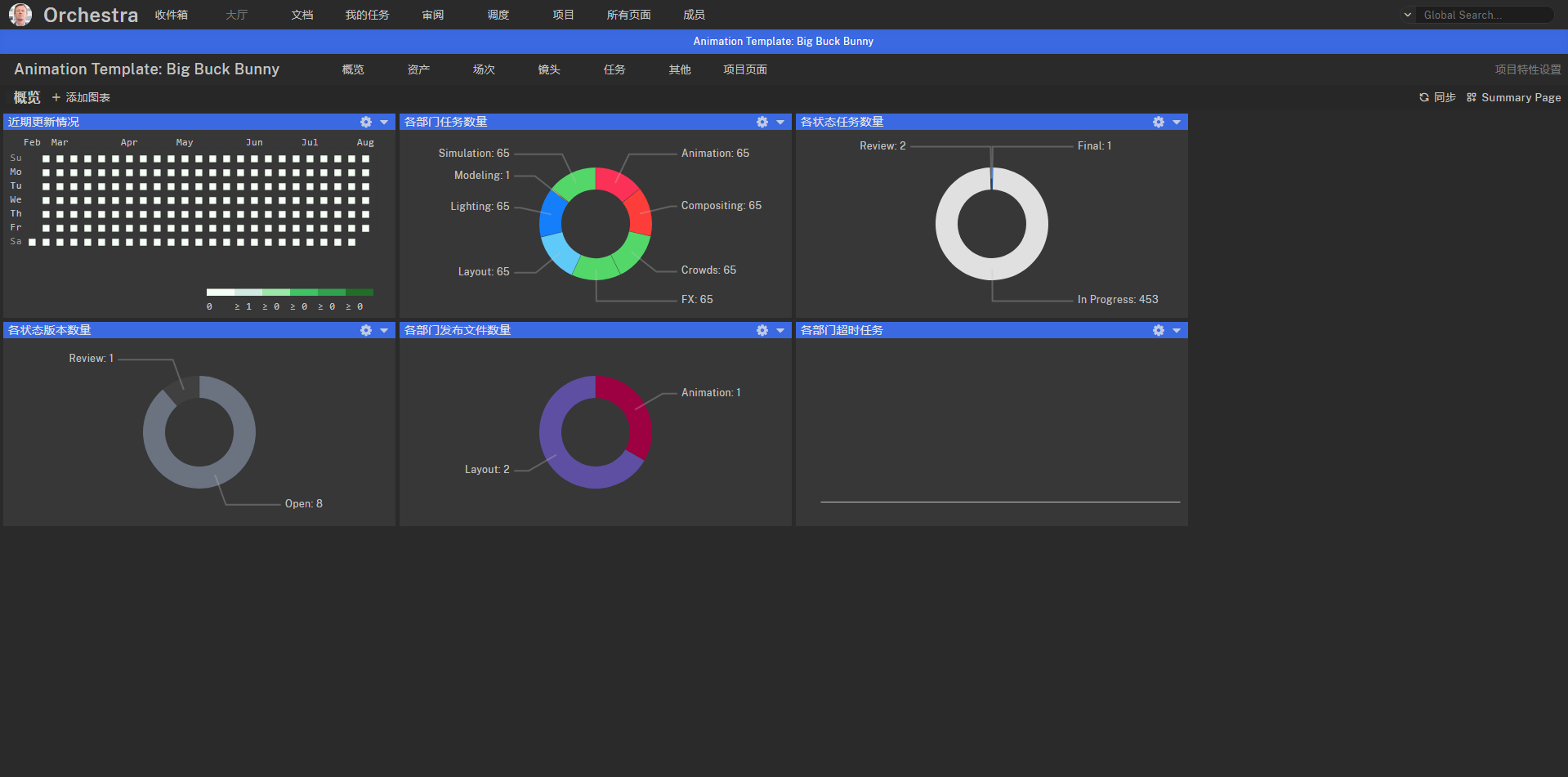Screen dimensions: 1568x777
Task: Open settings gear for 各部门超时任务 widget
Action: (1159, 330)
